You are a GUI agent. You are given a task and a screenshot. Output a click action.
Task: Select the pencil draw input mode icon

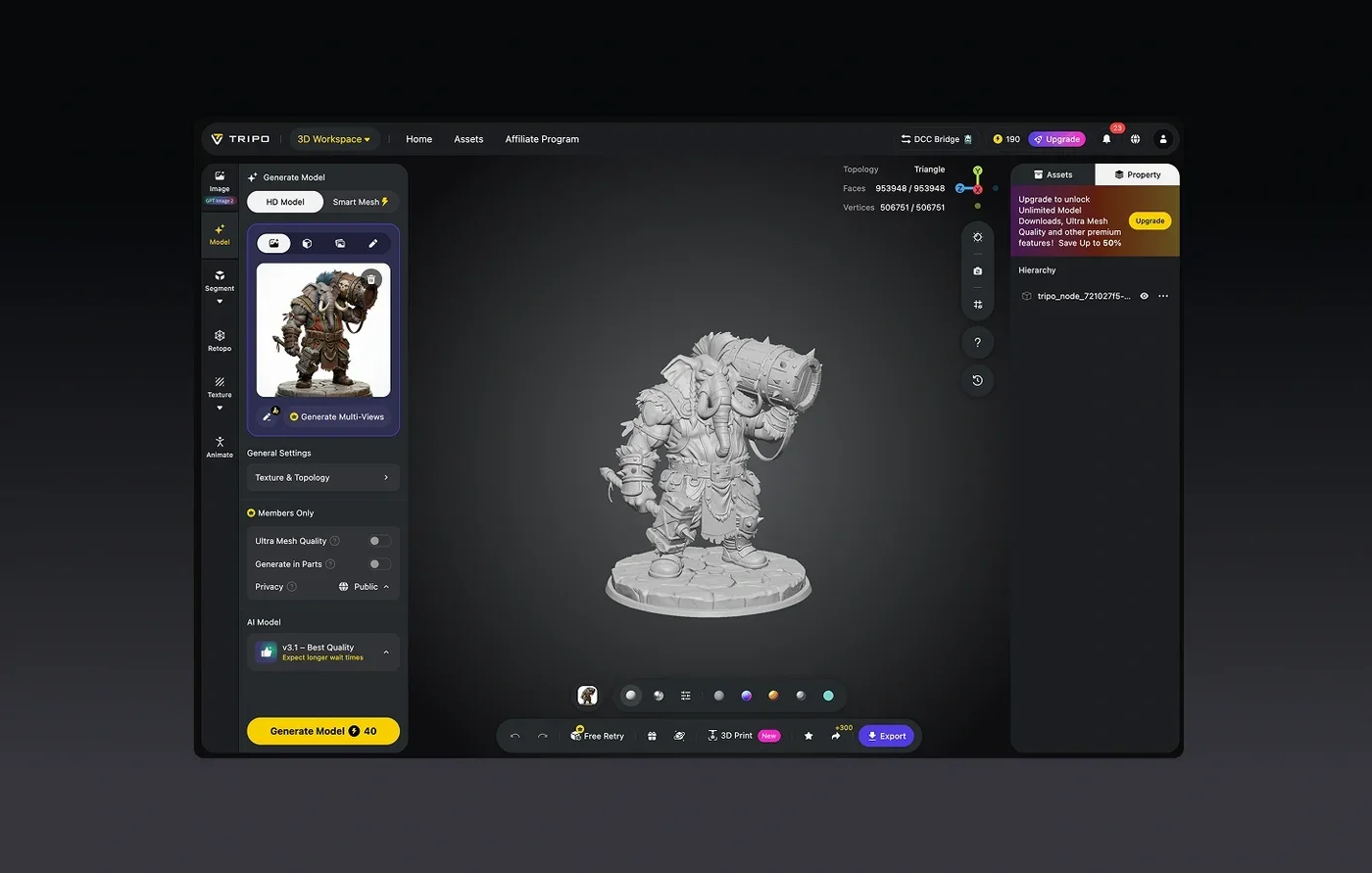373,243
